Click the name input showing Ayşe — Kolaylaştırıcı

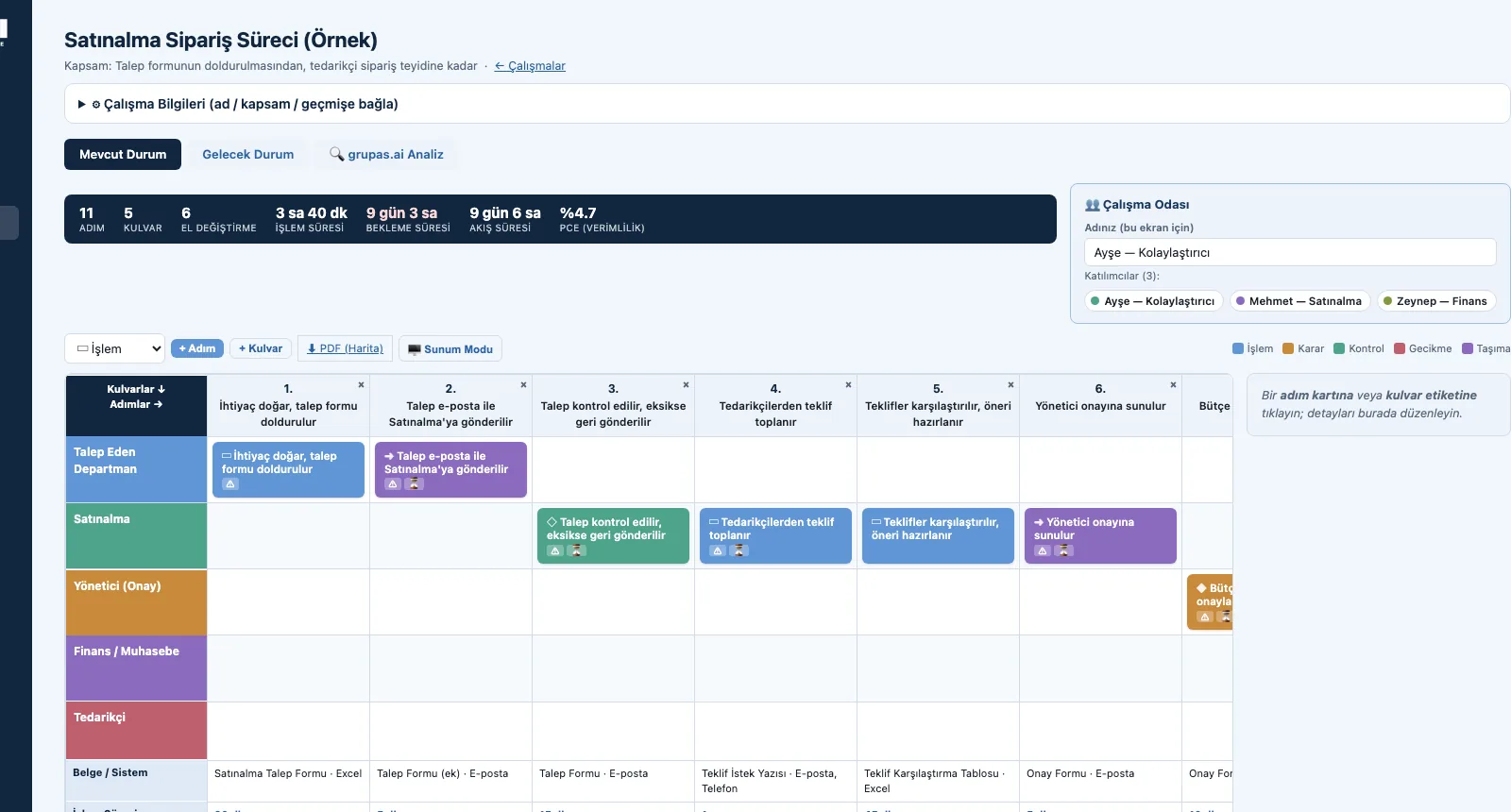tap(1290, 252)
